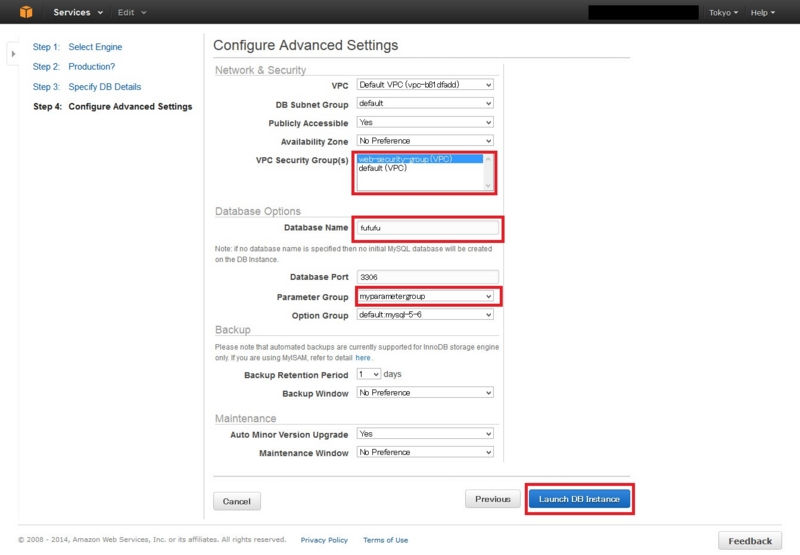Open the DB Subnet Group dropdown
The width and height of the screenshot is (800, 555).
tap(425, 103)
